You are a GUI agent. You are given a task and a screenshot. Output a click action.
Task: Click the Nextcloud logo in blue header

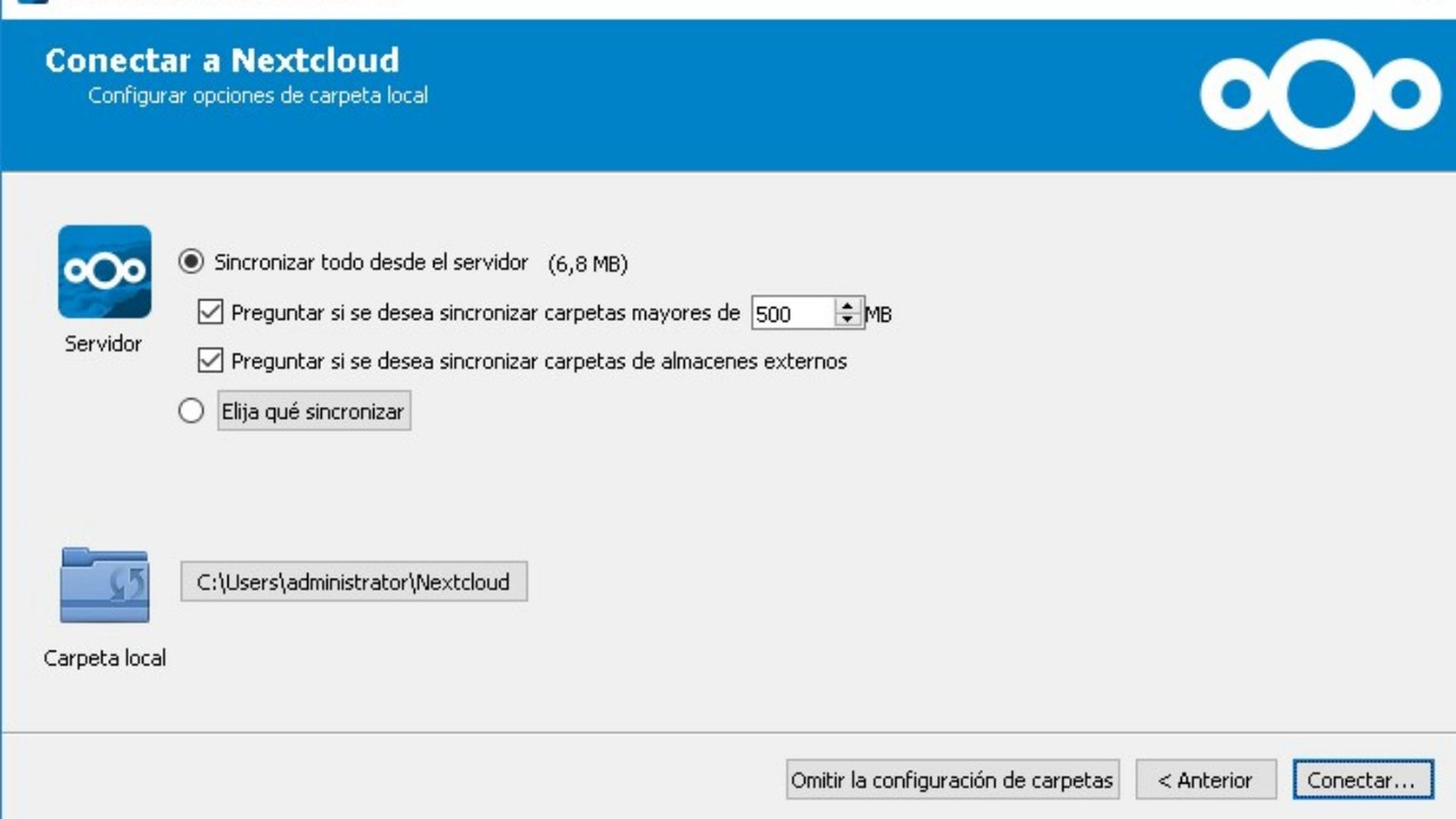click(1320, 94)
